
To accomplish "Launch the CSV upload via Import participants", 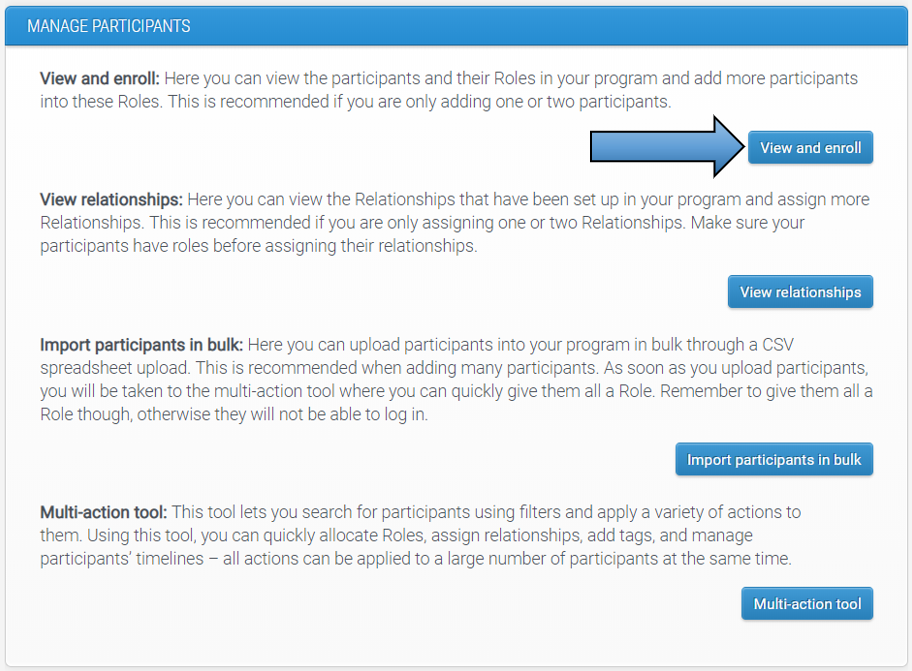I will pos(774,459).
